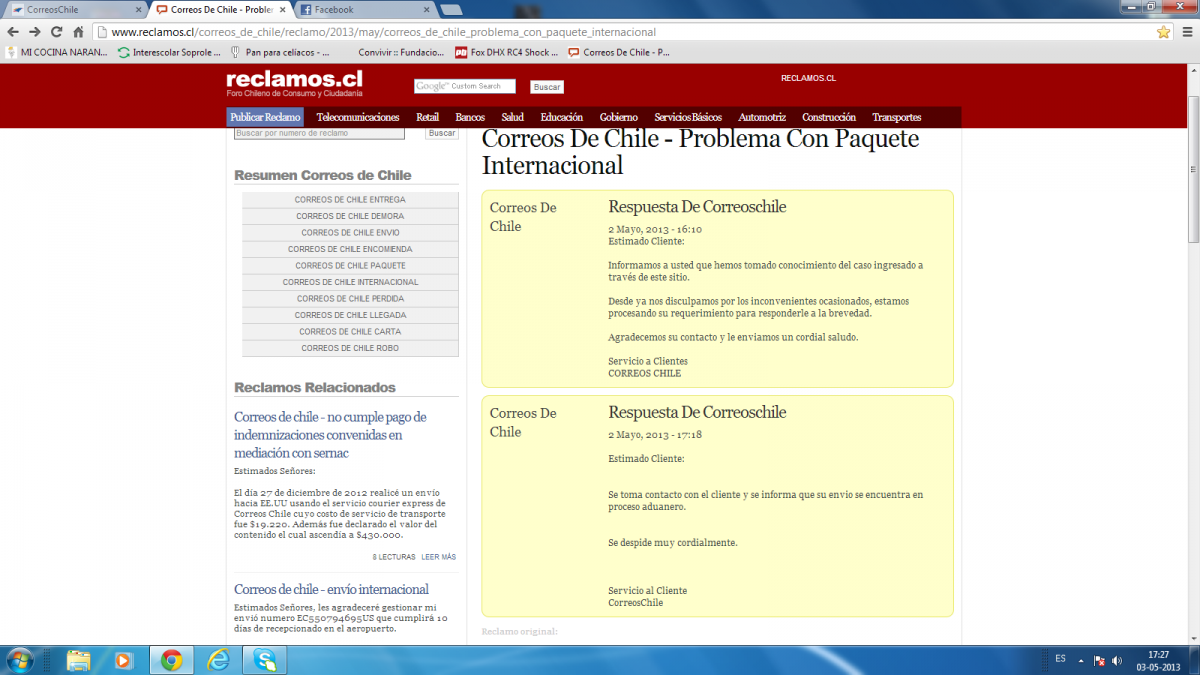Screen dimensions: 1200x675
Task: Click the browser forward arrow
Action: click(x=36, y=32)
